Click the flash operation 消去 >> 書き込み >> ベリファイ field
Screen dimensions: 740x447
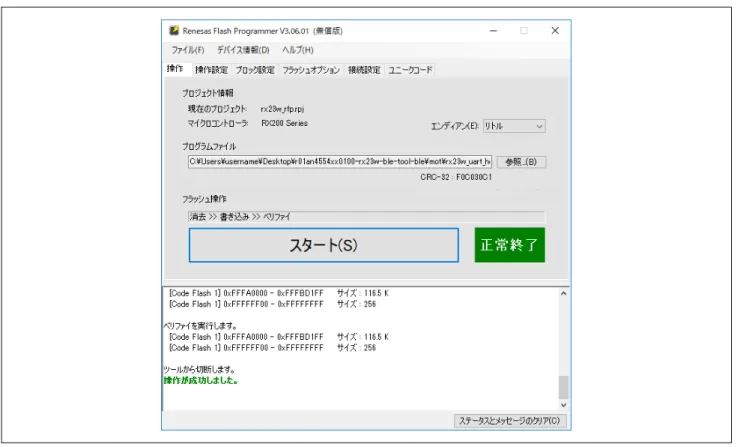366,217
